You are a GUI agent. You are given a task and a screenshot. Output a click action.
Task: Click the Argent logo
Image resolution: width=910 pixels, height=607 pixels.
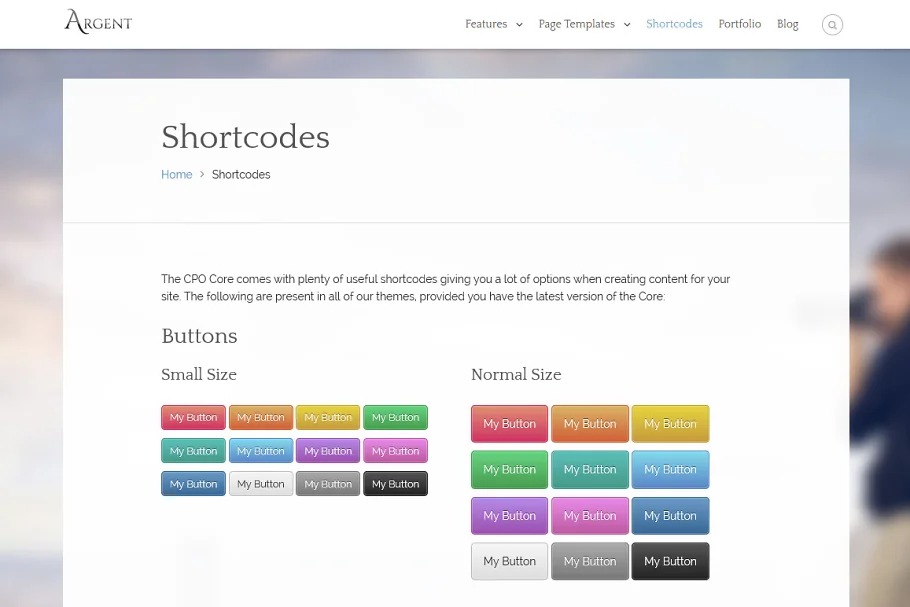tap(98, 22)
